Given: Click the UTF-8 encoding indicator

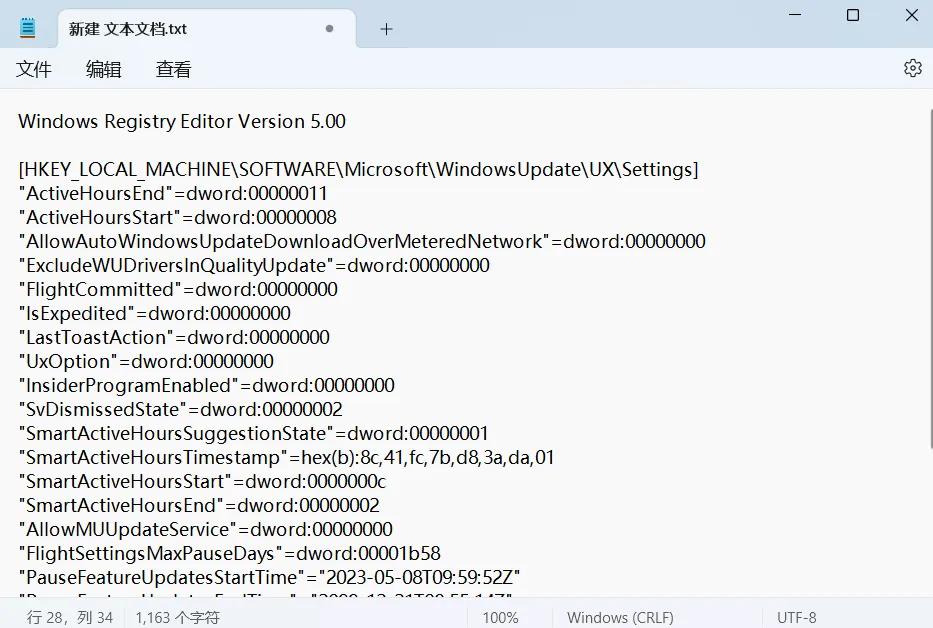Looking at the screenshot, I should [796, 617].
